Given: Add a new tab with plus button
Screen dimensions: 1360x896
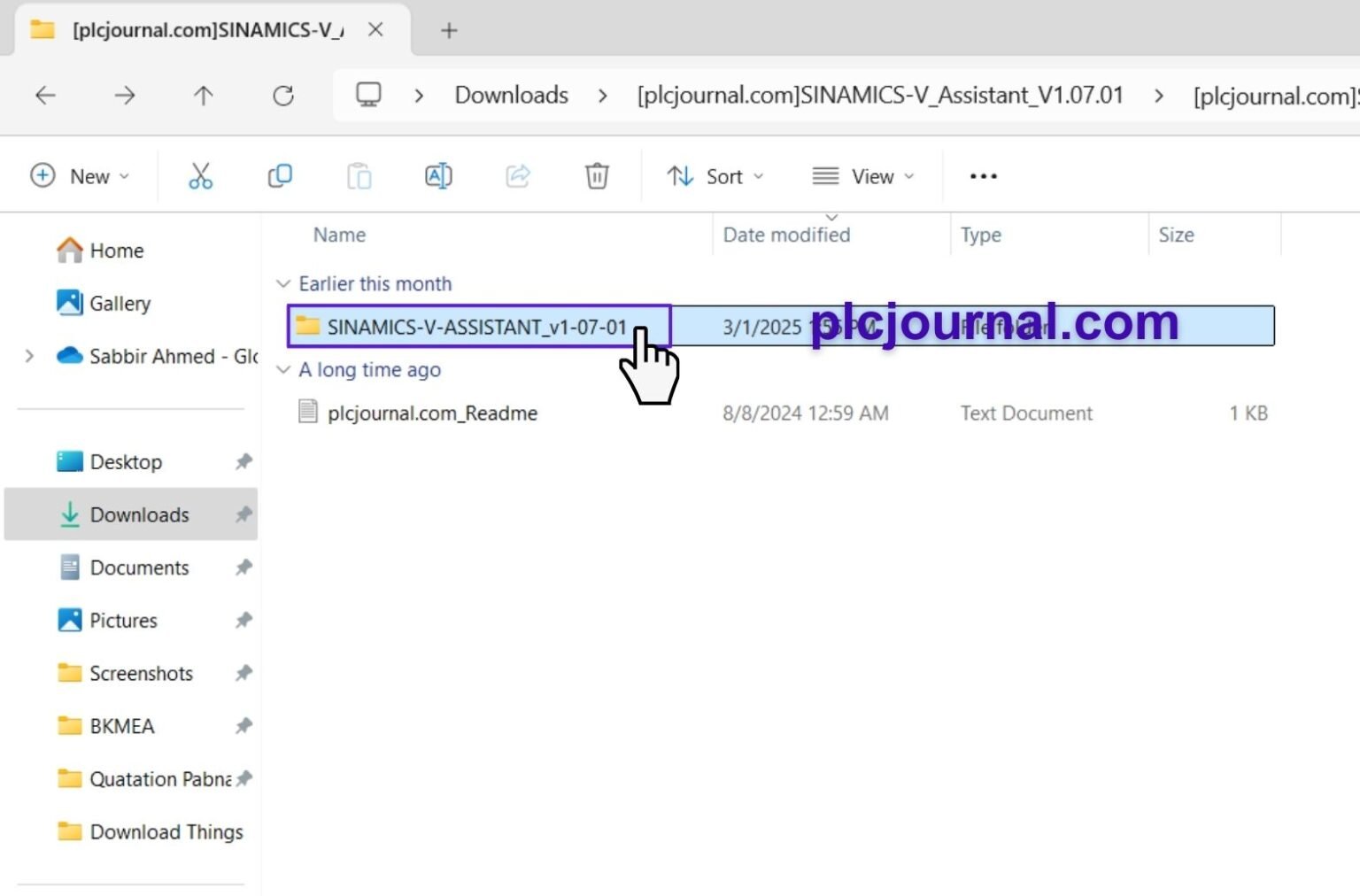Looking at the screenshot, I should point(449,30).
